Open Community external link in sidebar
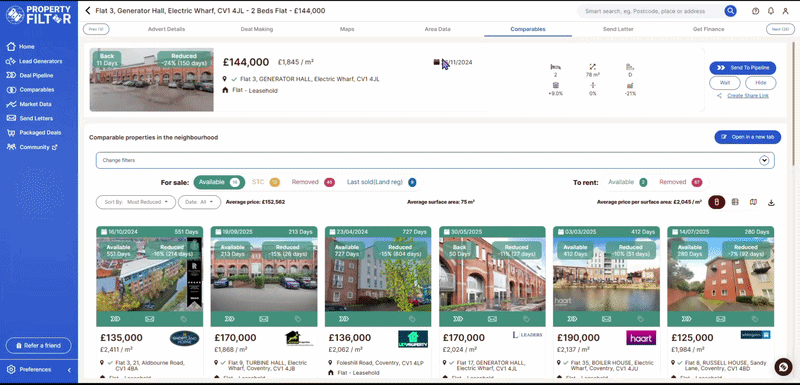This screenshot has width=800, height=385. (31, 147)
